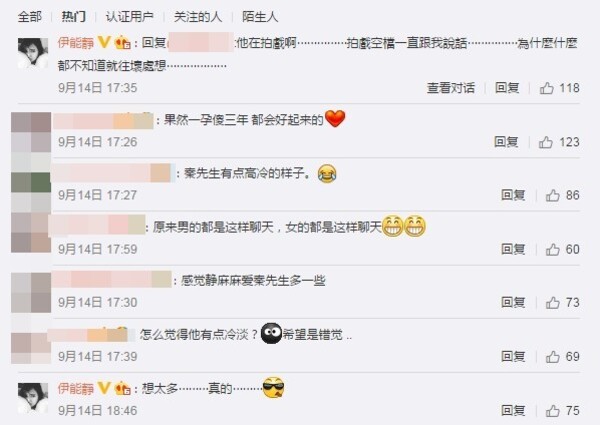Switch to the 全部 comments tab
The height and width of the screenshot is (425, 600).
30,16
